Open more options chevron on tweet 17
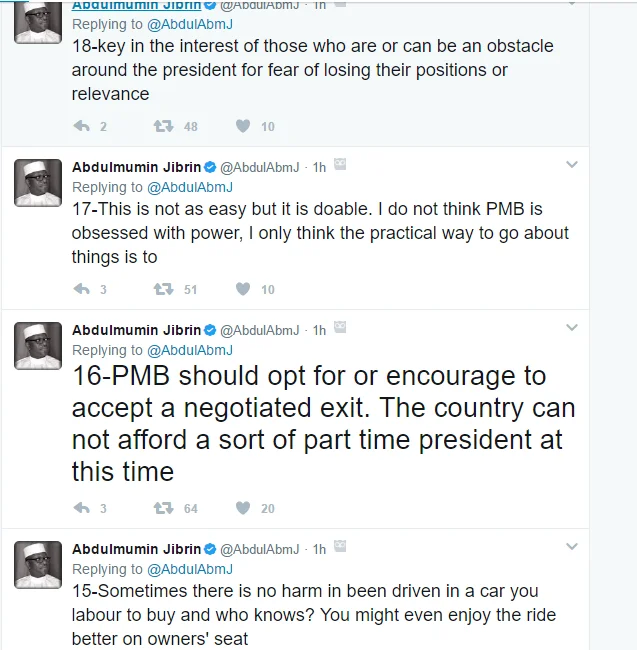Image resolution: width=637 pixels, height=650 pixels. coord(571,165)
